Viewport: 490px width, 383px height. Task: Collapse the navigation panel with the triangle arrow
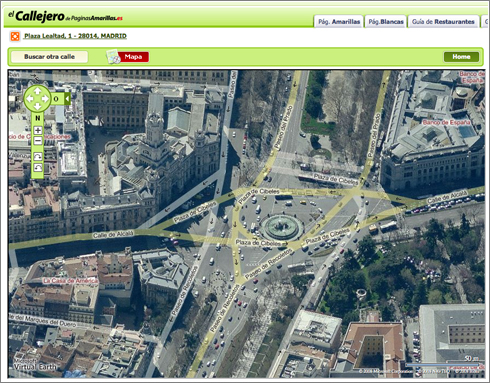[68, 99]
